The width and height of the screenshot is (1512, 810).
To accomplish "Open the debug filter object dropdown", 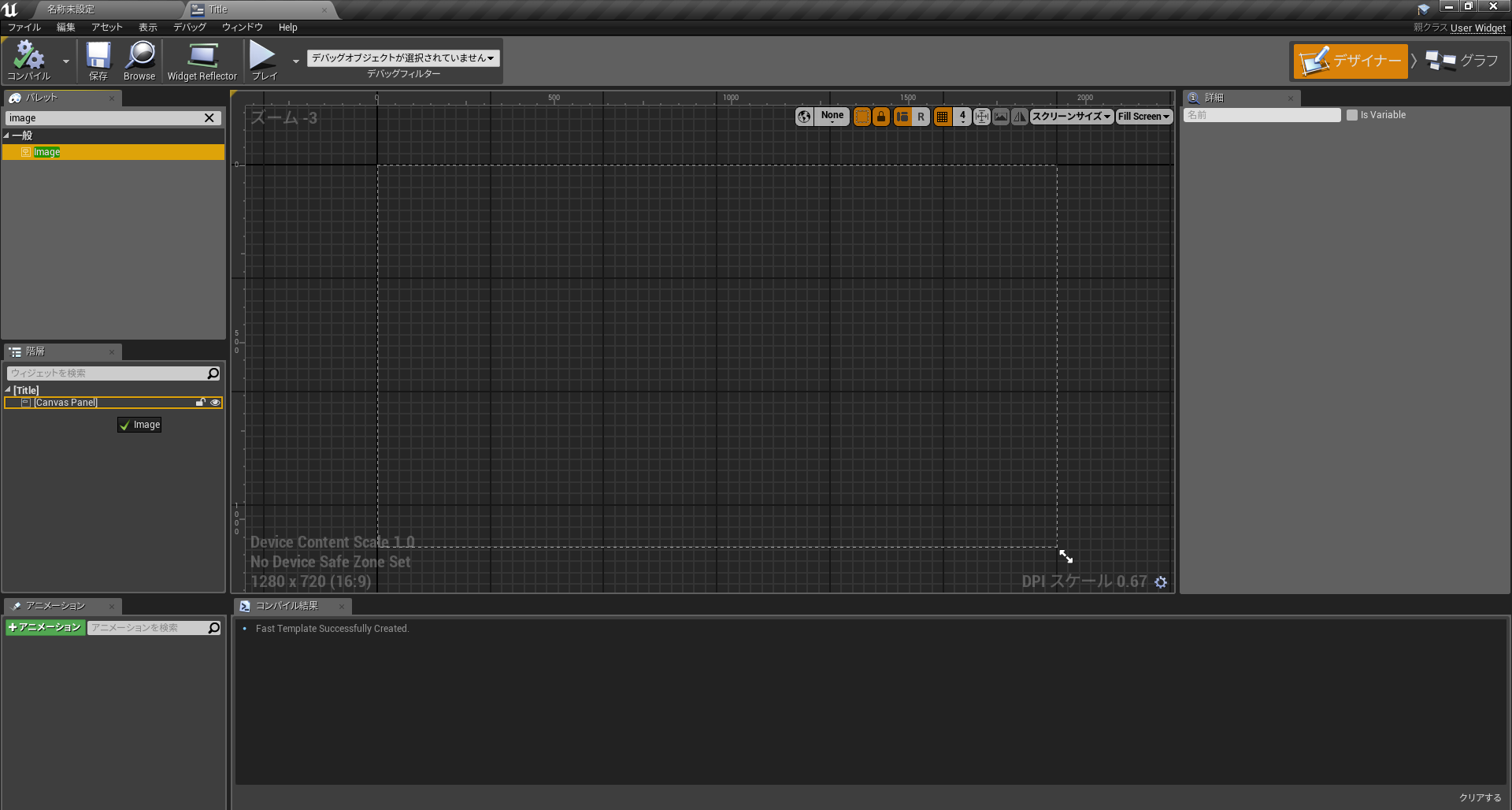I will click(x=402, y=58).
